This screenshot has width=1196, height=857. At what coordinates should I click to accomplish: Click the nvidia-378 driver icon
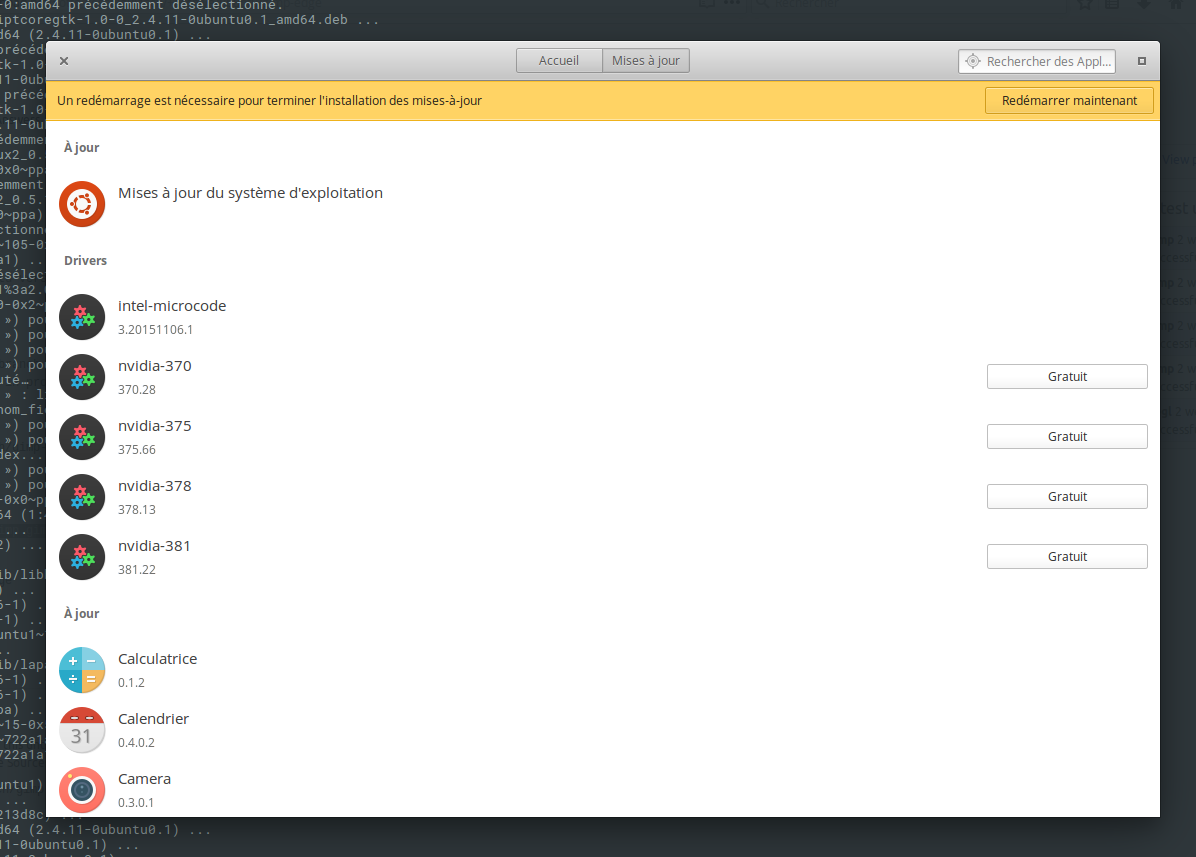(82, 497)
